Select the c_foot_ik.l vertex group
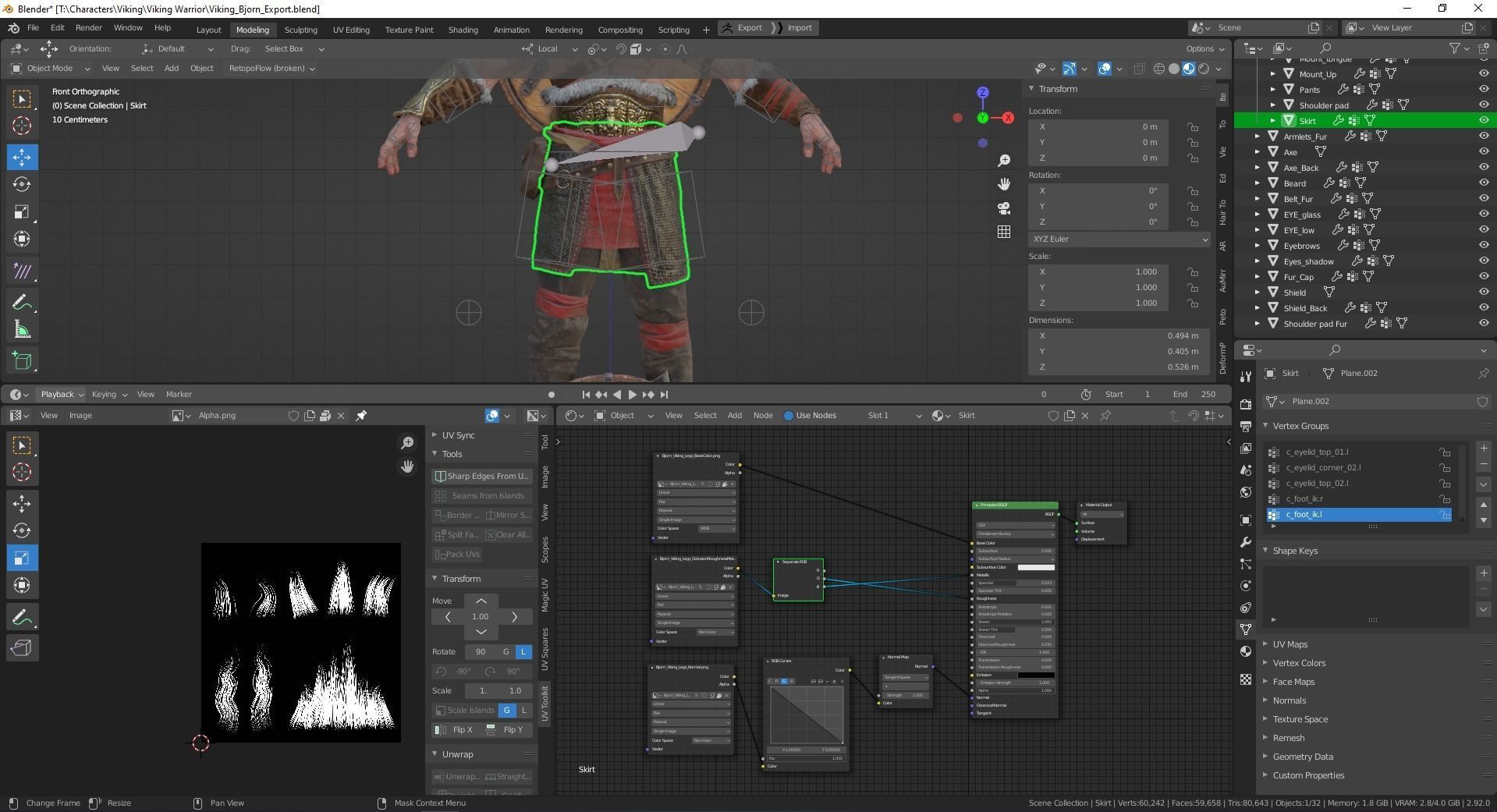The image size is (1497, 812). click(1359, 515)
